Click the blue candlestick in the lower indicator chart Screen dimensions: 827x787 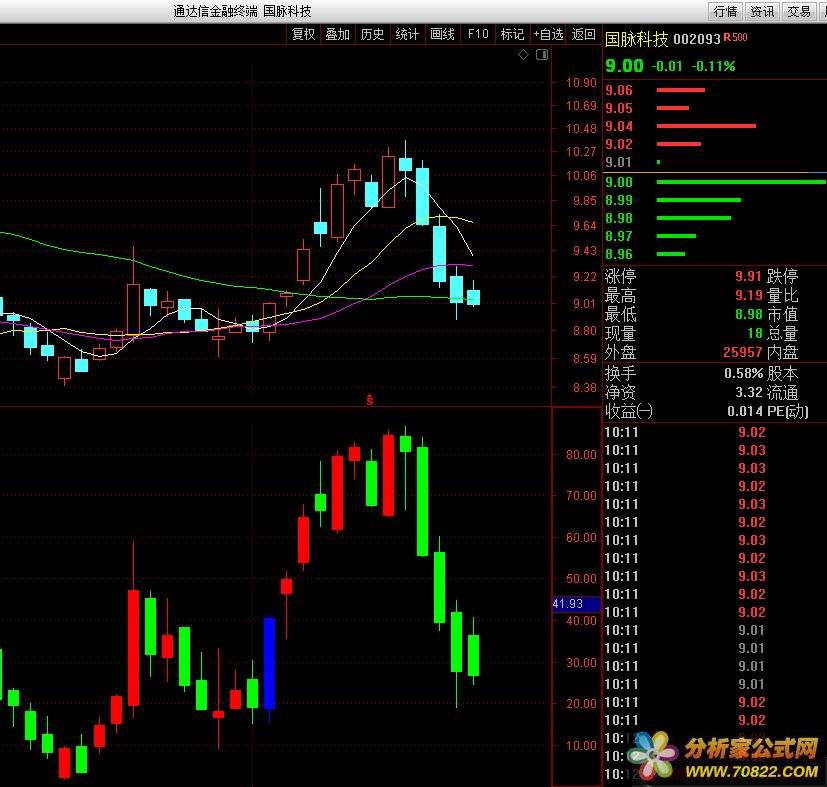click(270, 664)
